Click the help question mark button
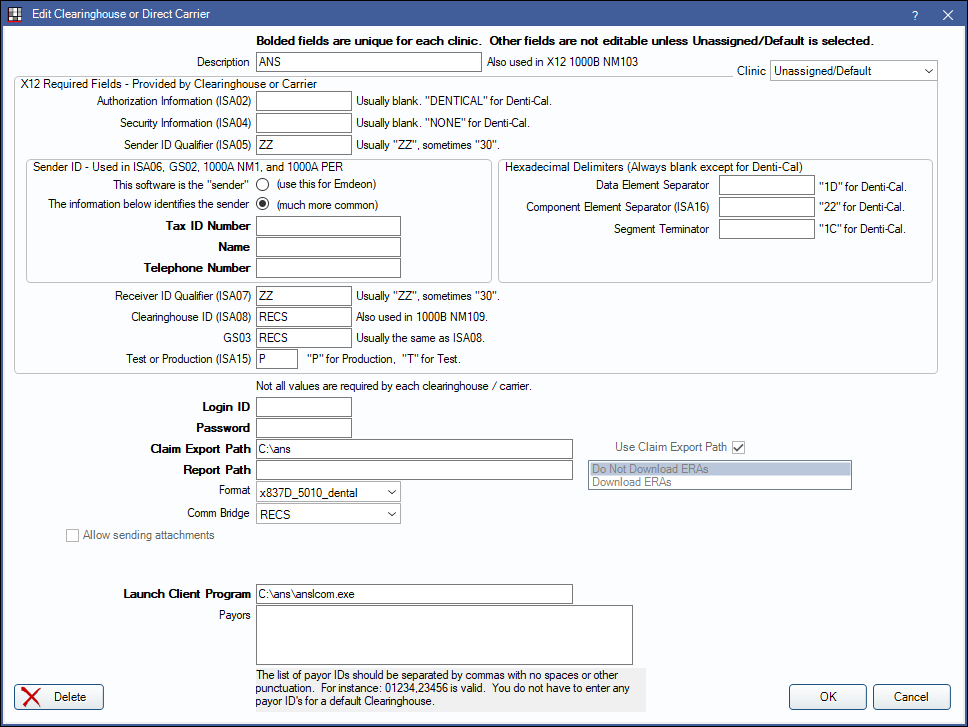The image size is (968, 727). [x=915, y=15]
